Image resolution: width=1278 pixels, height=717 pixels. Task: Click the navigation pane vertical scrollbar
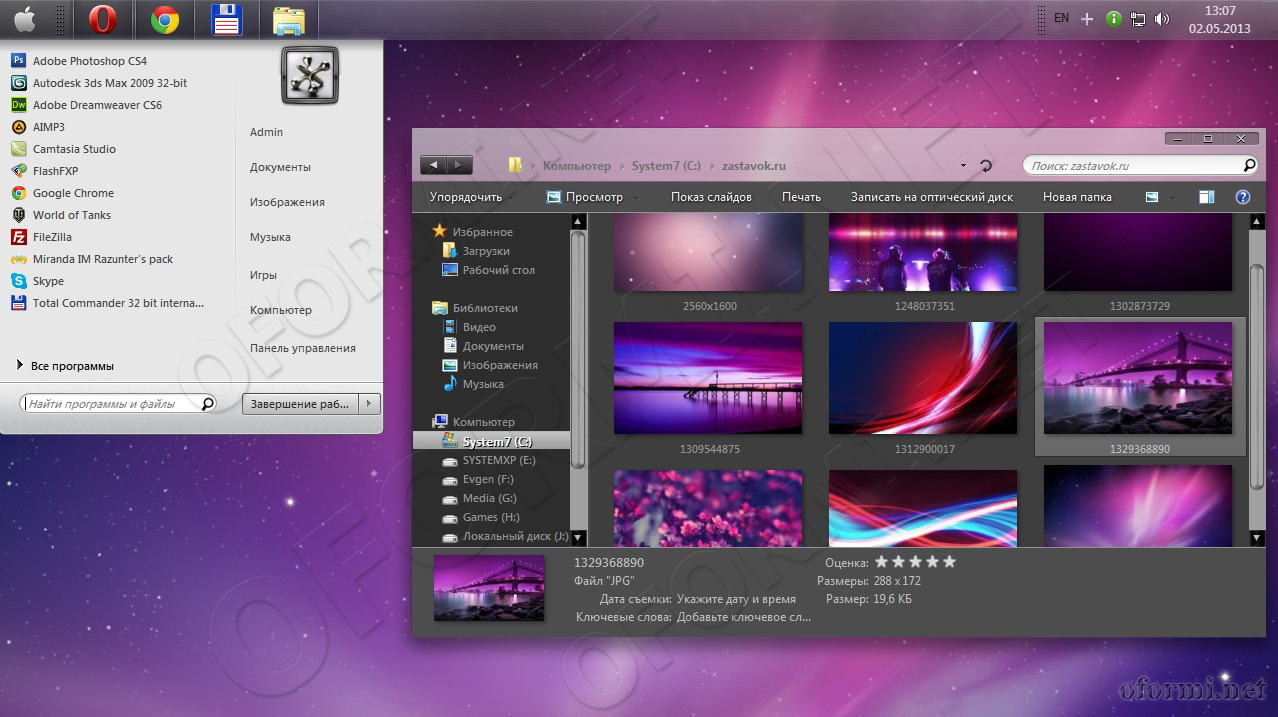tap(578, 350)
